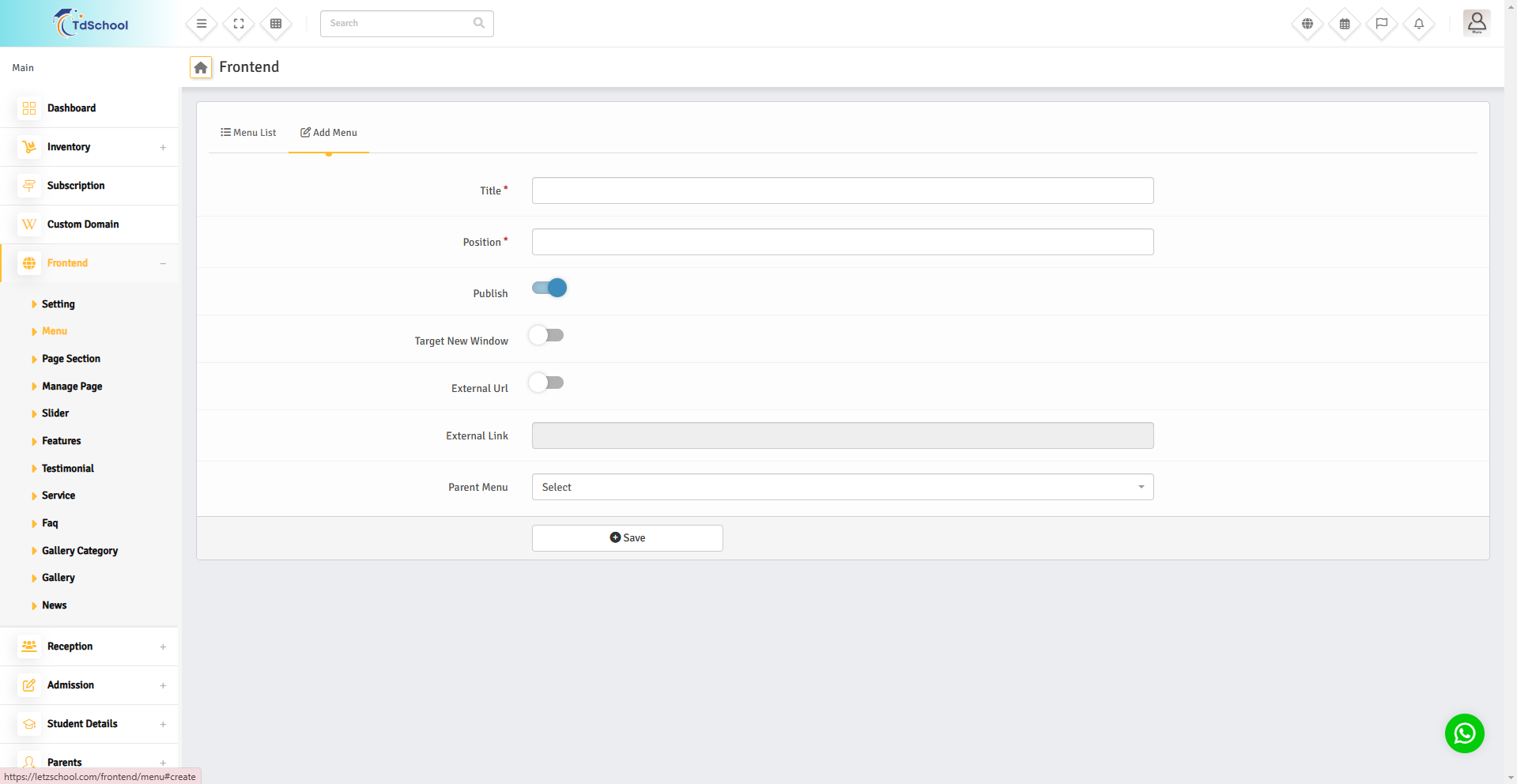Click the home breadcrumb icon
This screenshot has width=1517, height=784.
pyautogui.click(x=201, y=68)
